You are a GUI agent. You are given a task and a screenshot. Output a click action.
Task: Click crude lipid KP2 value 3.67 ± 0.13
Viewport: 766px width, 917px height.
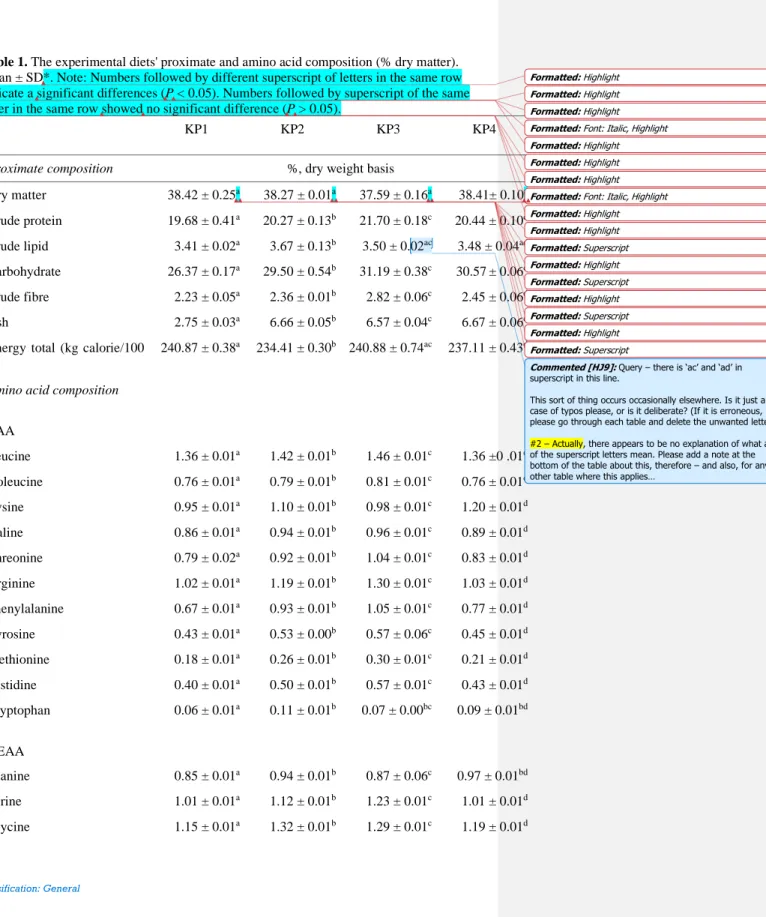click(303, 246)
